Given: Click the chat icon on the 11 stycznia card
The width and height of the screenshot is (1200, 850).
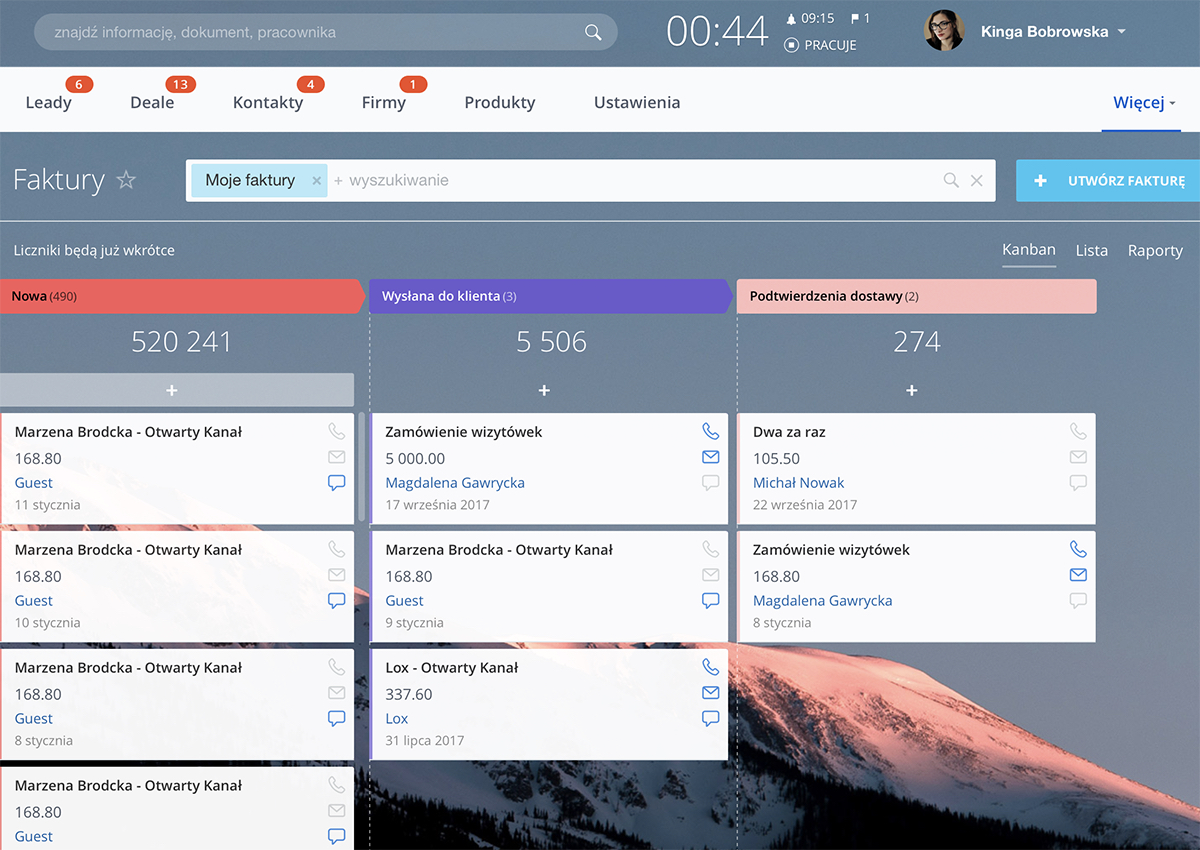Looking at the screenshot, I should coord(336,483).
